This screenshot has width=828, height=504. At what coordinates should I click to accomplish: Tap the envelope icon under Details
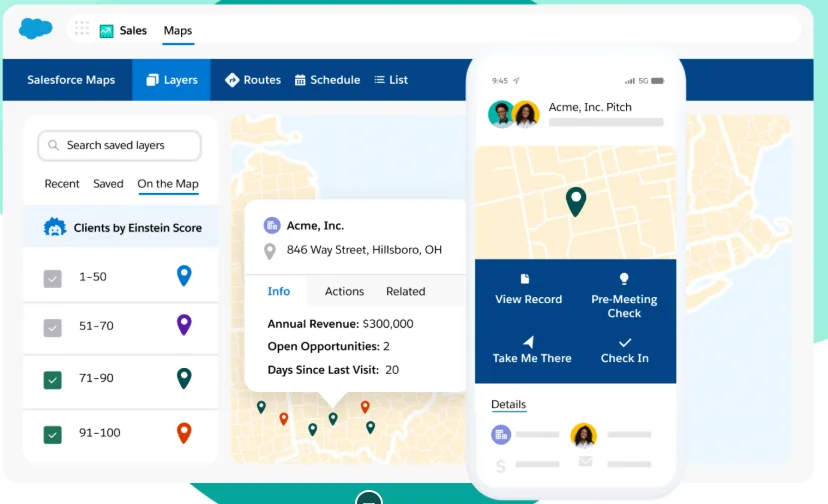point(585,462)
